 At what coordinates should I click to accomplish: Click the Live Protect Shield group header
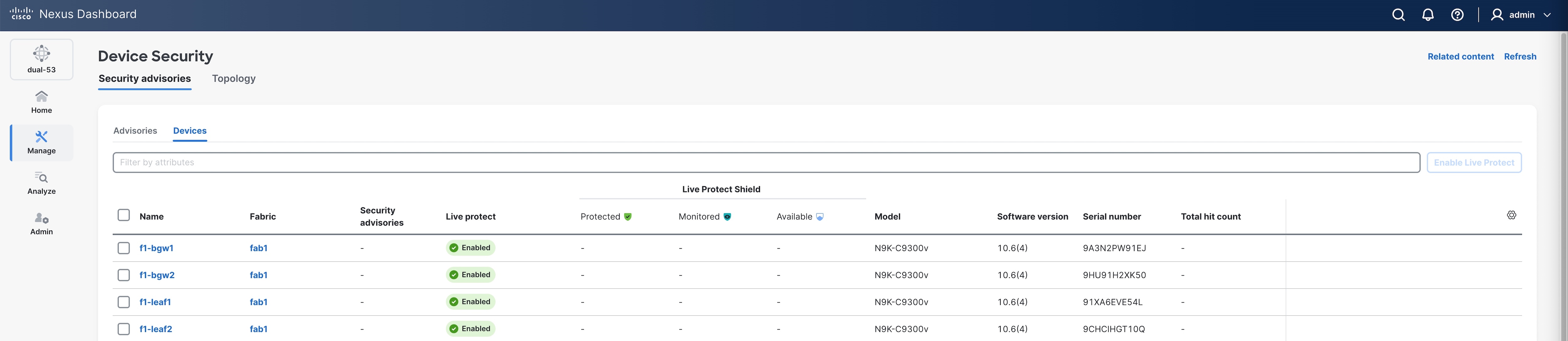[721, 189]
